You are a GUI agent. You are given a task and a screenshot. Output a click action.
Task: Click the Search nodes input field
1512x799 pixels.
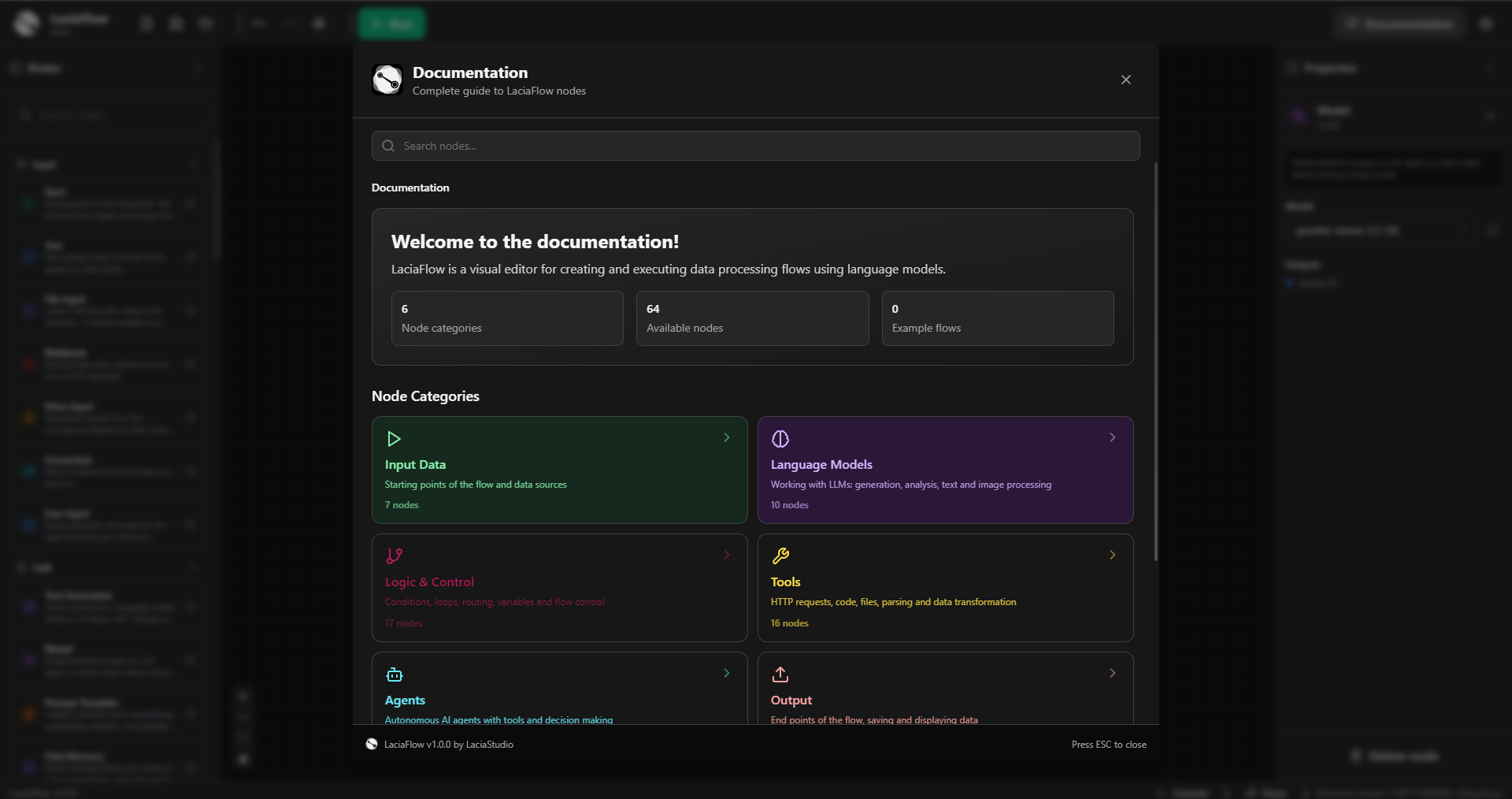[x=754, y=146]
